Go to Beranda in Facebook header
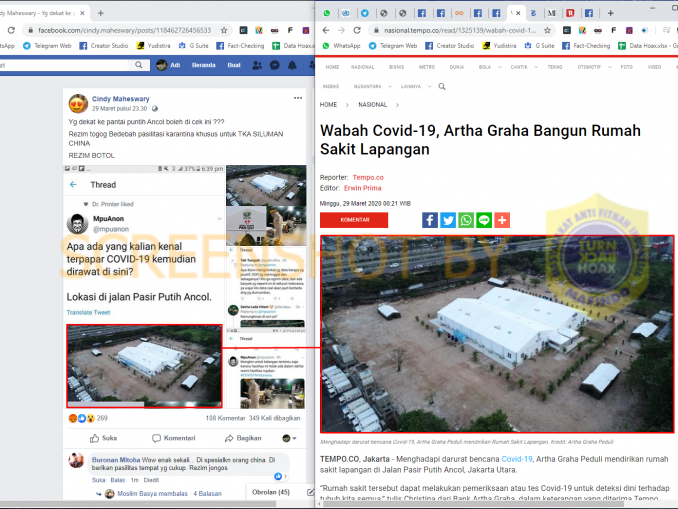This screenshot has height=509, width=678. [203, 65]
